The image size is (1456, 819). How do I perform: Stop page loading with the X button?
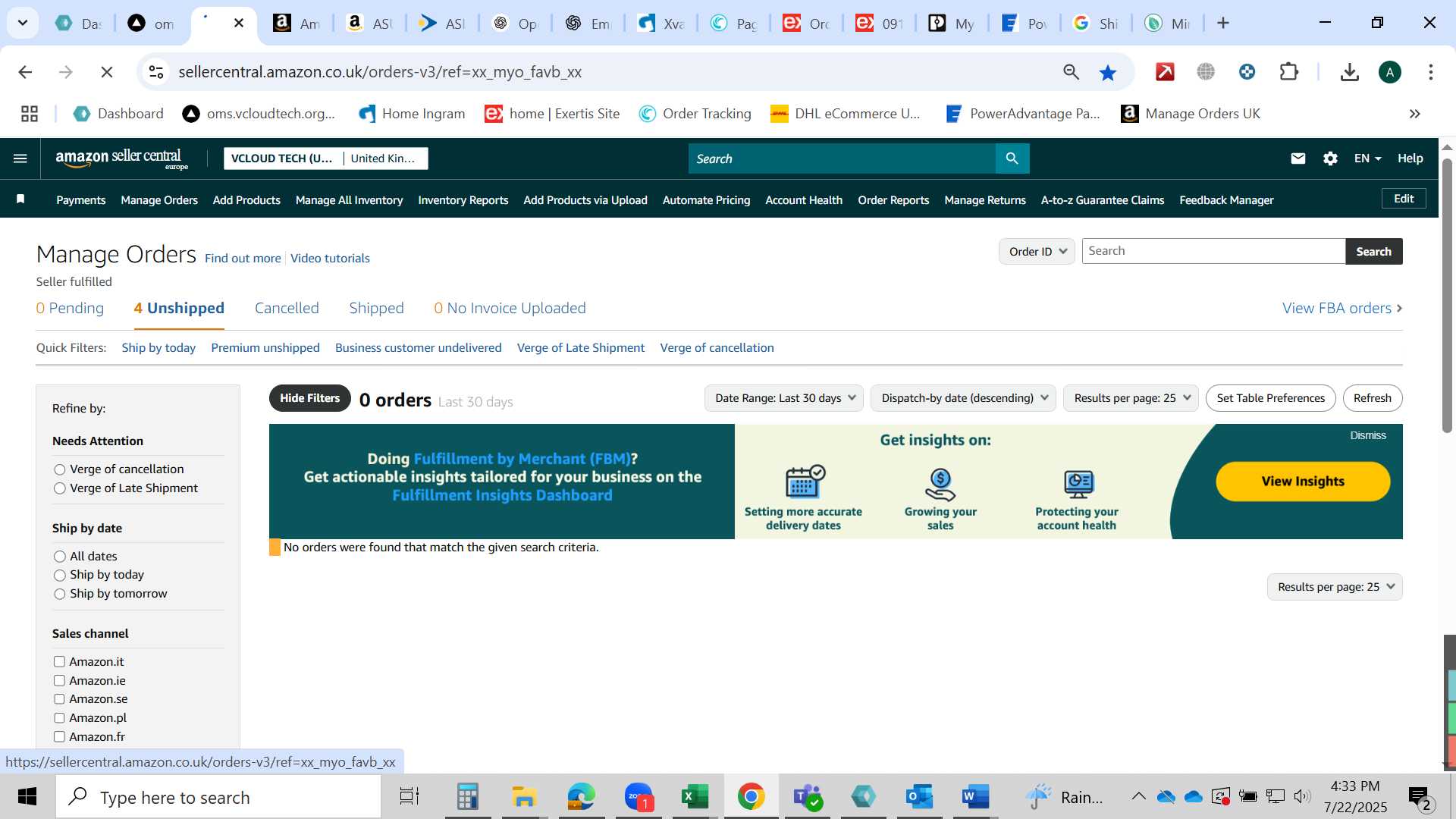[107, 72]
